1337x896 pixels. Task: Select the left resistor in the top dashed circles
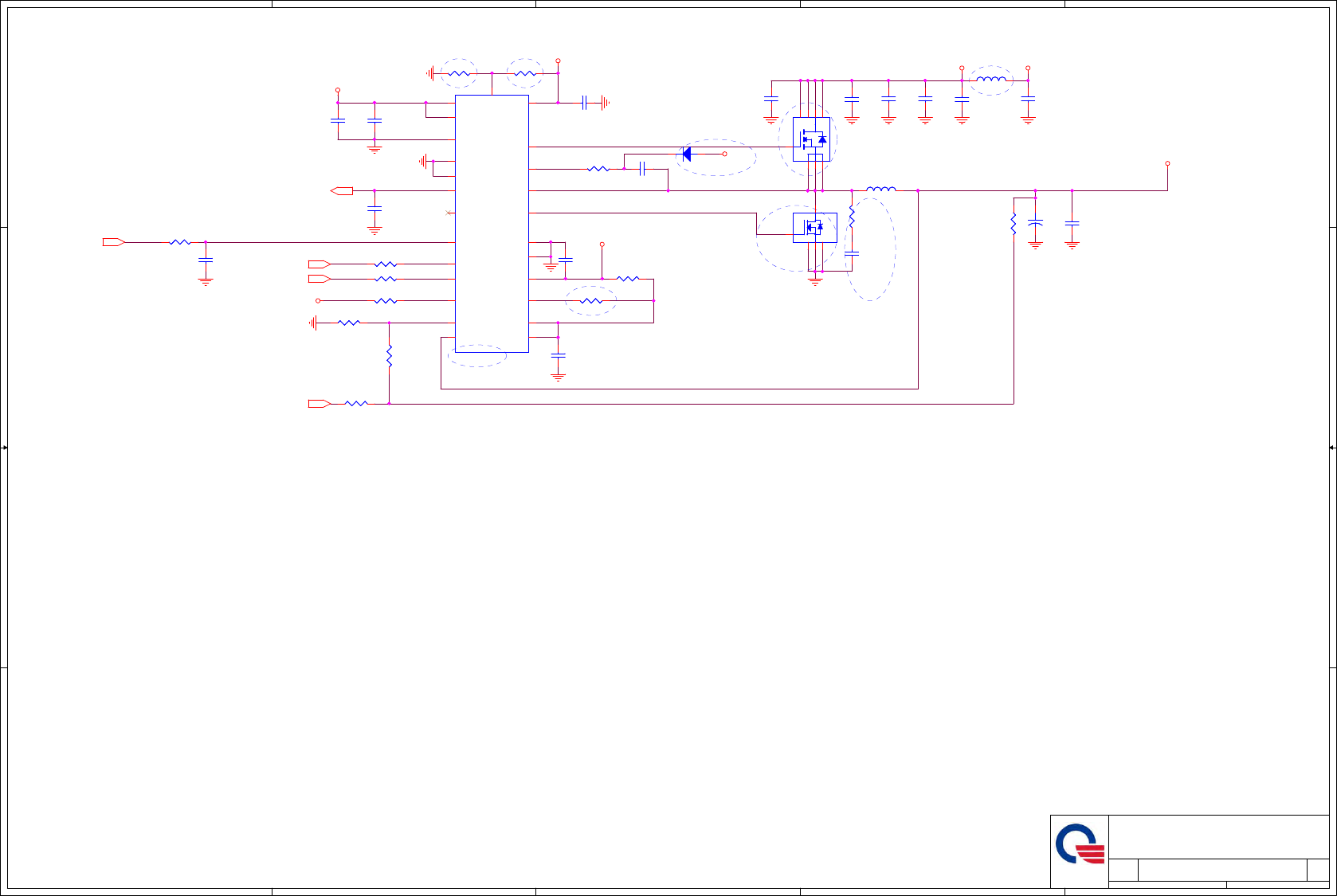tap(461, 73)
